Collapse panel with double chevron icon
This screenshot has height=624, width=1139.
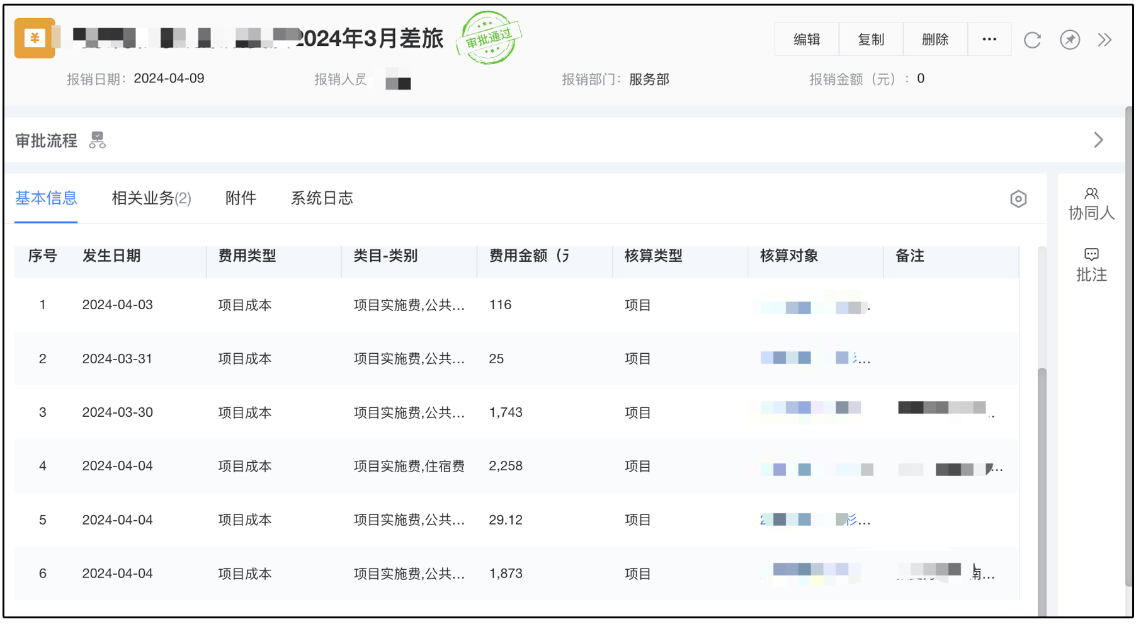coord(1104,40)
